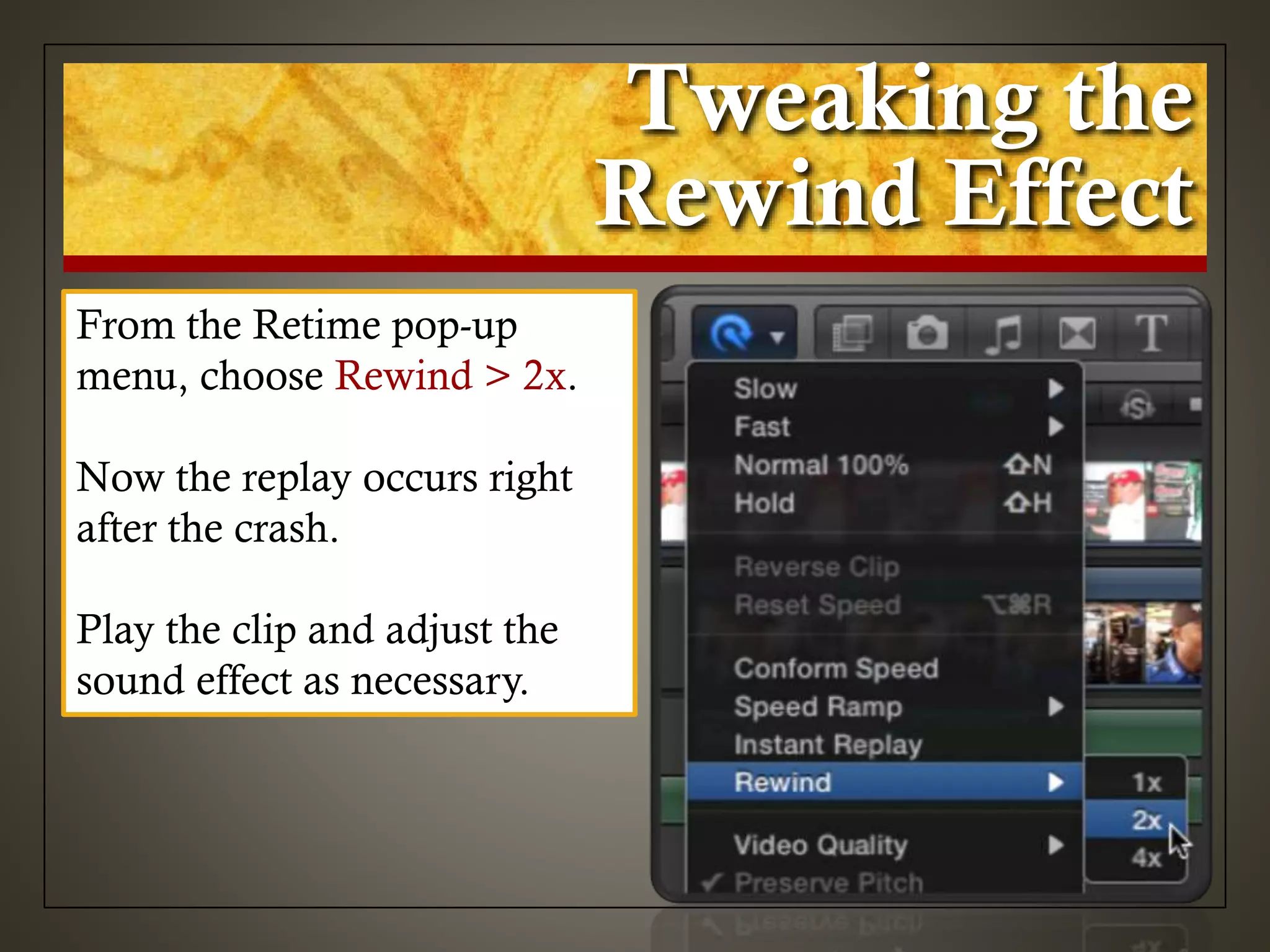Open the Video Quality menu item
Screen dimensions: 1270x952
tap(885, 845)
